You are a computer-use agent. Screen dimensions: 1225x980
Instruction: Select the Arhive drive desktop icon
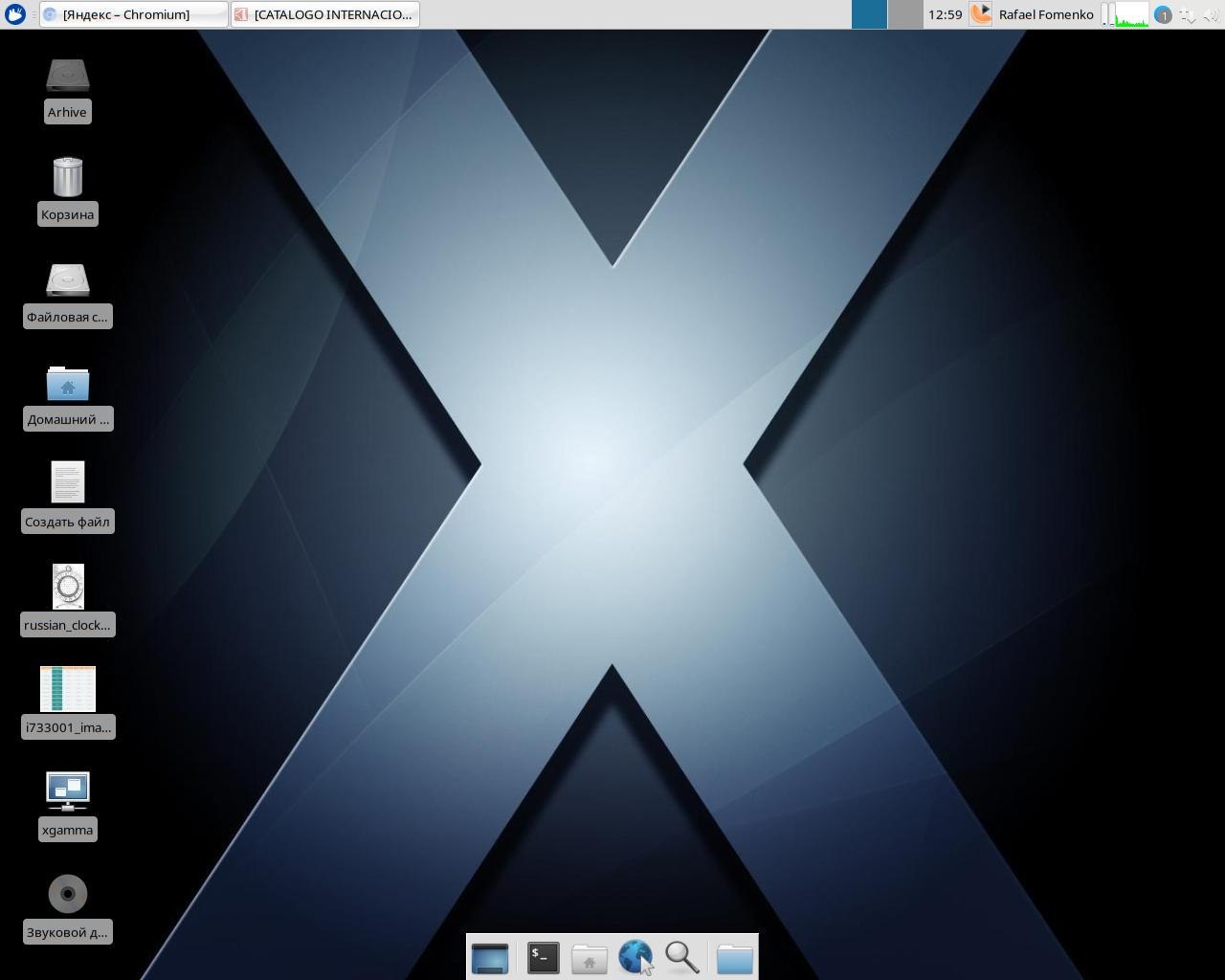pos(67,77)
